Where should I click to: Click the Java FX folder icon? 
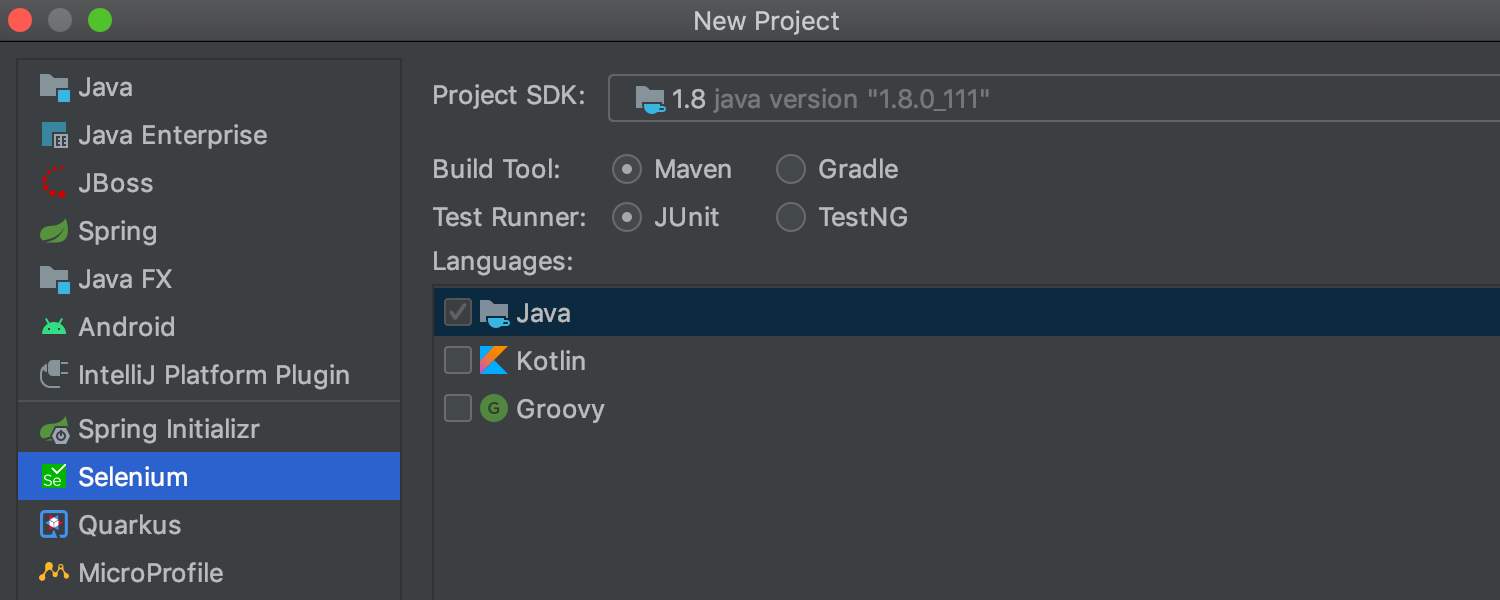(x=54, y=279)
